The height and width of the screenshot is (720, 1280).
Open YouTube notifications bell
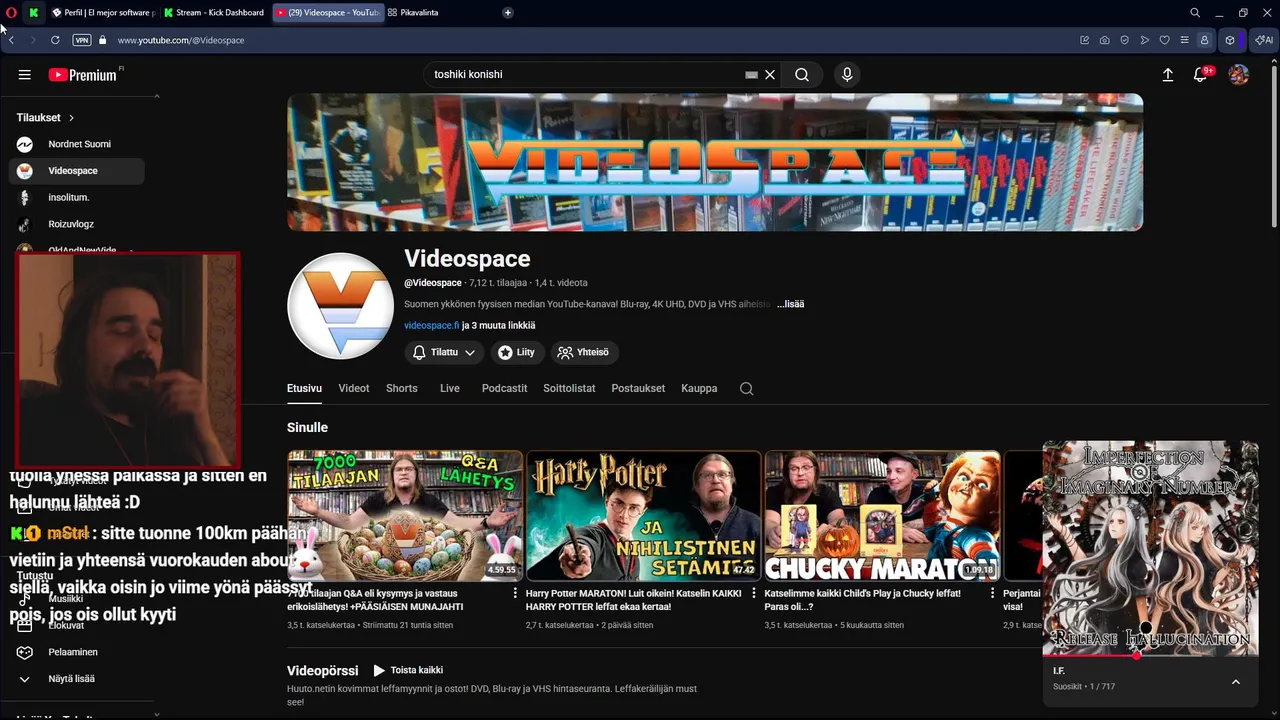click(1201, 75)
